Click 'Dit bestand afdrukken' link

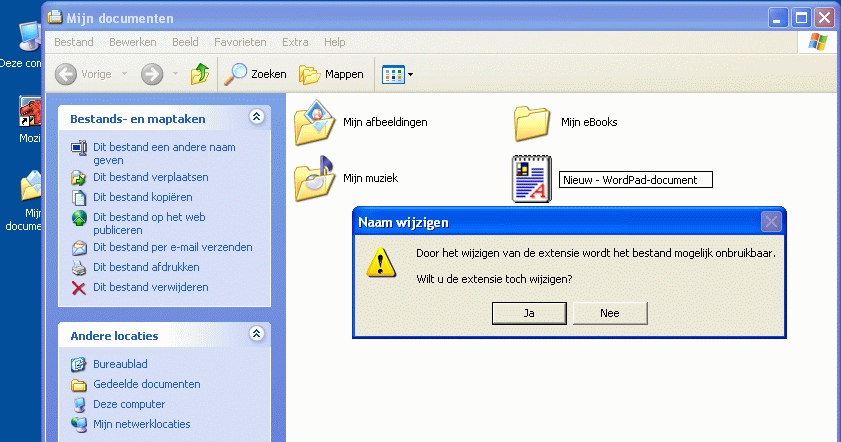146,267
